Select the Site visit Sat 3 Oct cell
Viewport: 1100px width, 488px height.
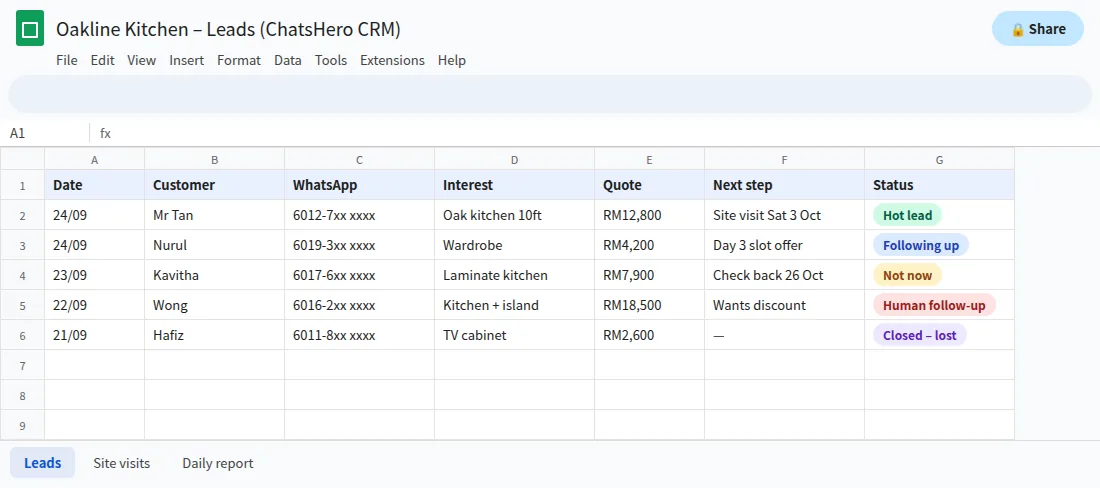(784, 215)
